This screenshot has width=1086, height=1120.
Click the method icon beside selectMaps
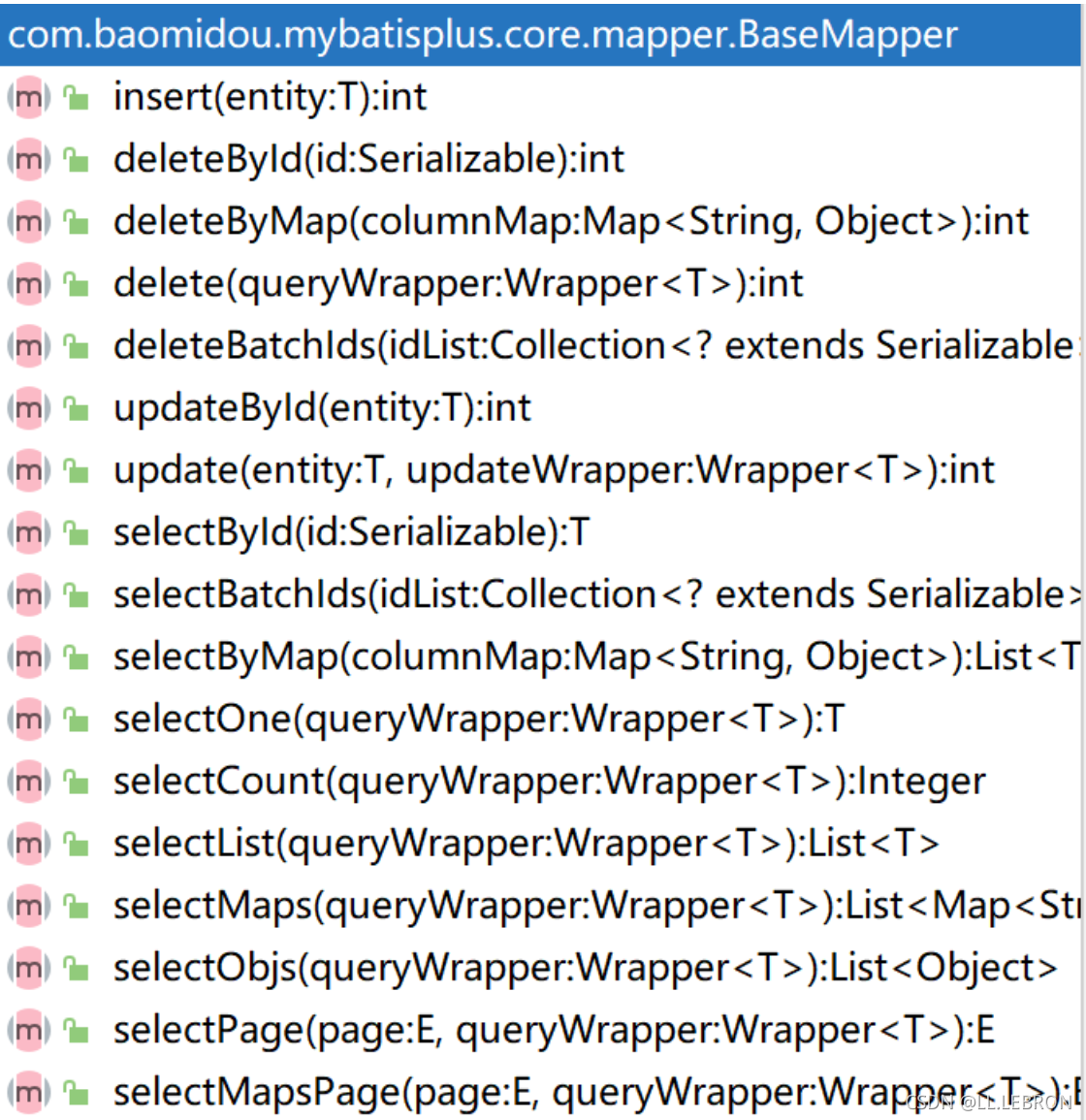point(28,905)
